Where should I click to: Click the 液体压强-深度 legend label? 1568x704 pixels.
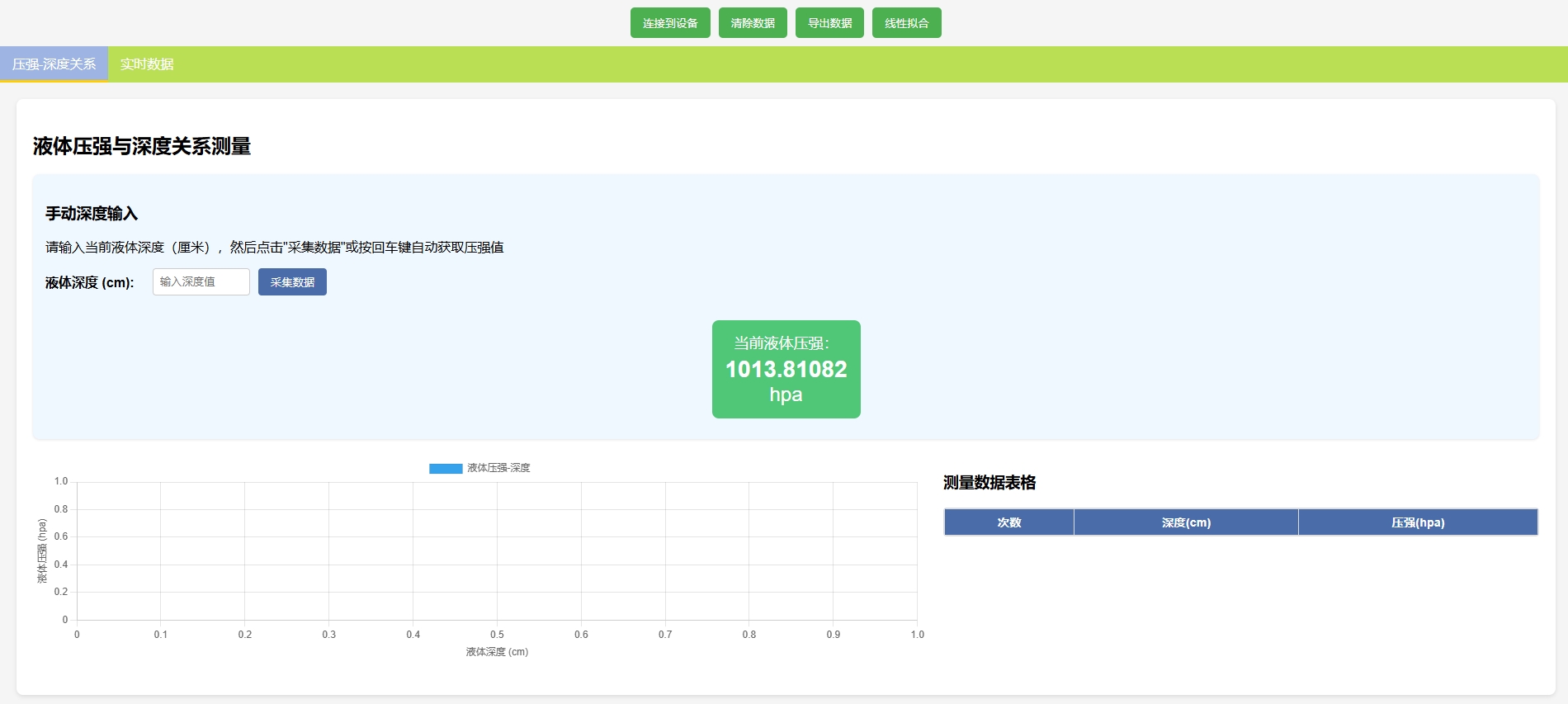[x=498, y=468]
